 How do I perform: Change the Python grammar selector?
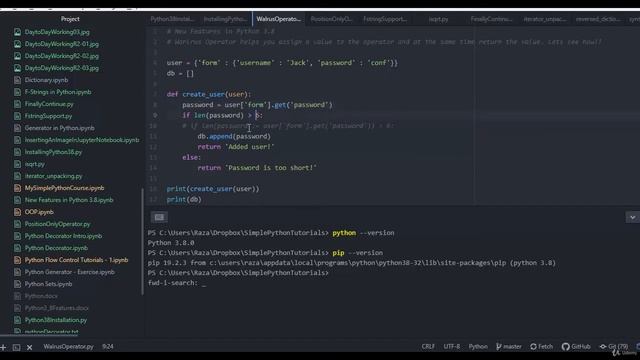pyautogui.click(x=478, y=347)
